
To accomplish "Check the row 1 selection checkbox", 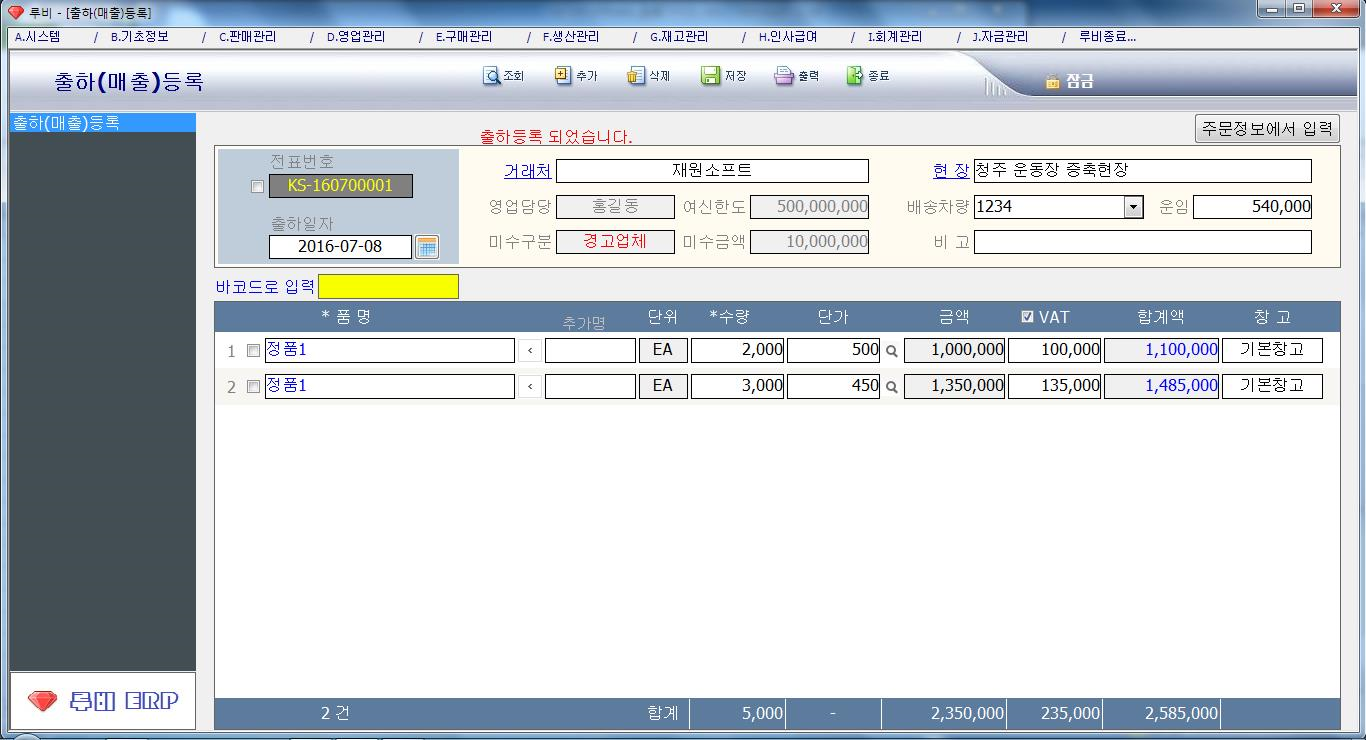I will coord(253,351).
